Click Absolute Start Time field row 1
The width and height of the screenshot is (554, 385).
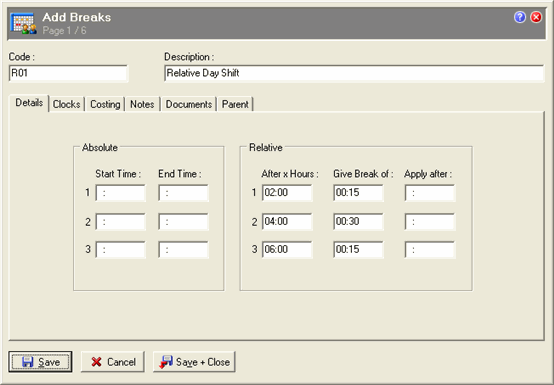point(120,193)
